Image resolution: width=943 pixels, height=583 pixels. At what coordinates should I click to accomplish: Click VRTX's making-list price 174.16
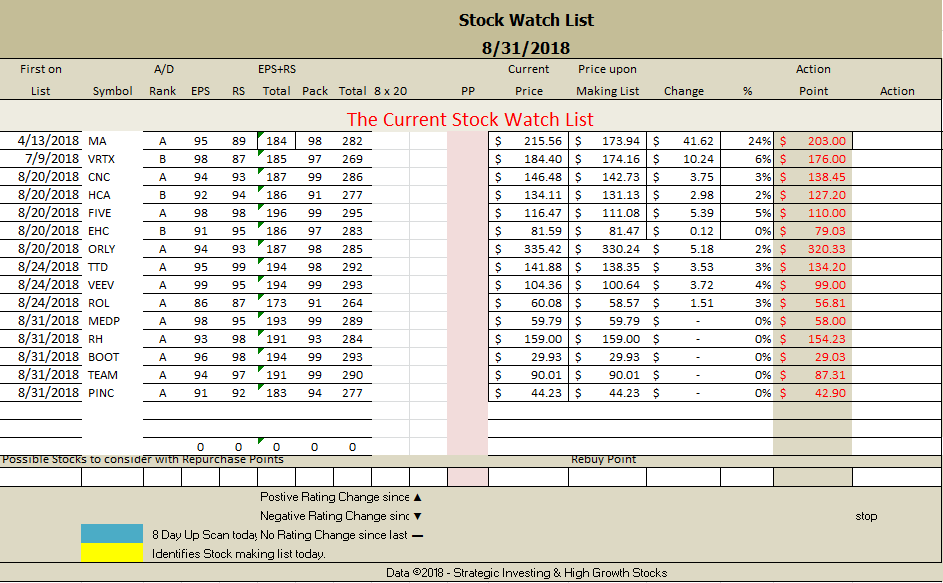tap(621, 159)
